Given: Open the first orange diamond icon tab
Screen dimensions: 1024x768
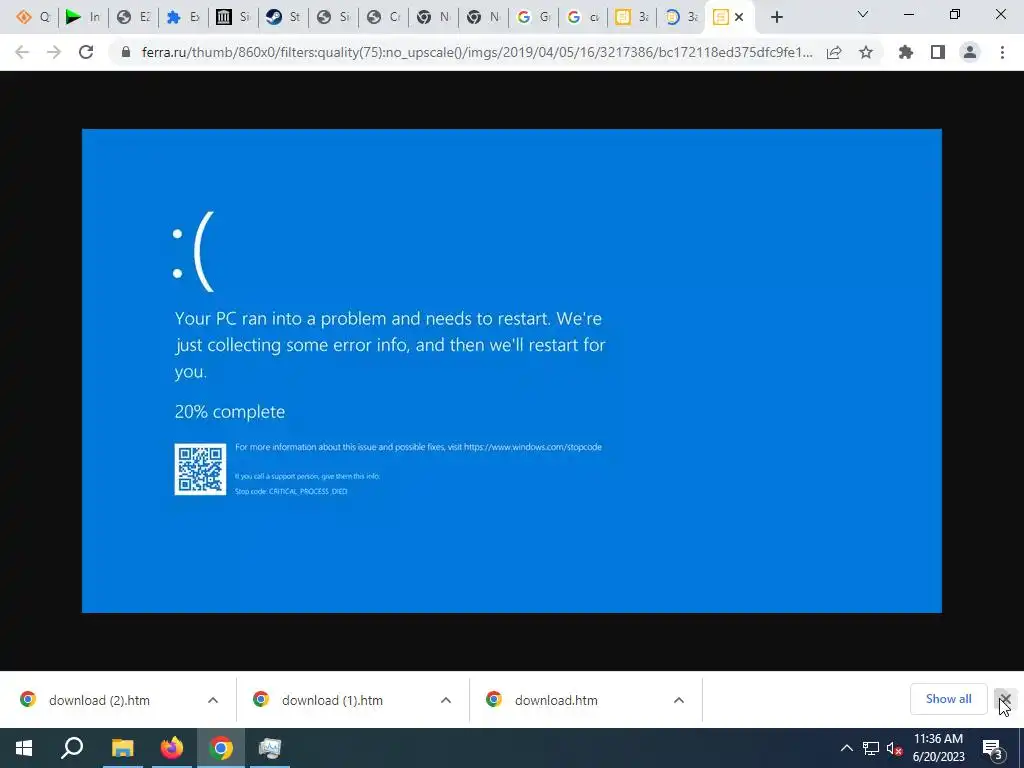Looking at the screenshot, I should [33, 17].
